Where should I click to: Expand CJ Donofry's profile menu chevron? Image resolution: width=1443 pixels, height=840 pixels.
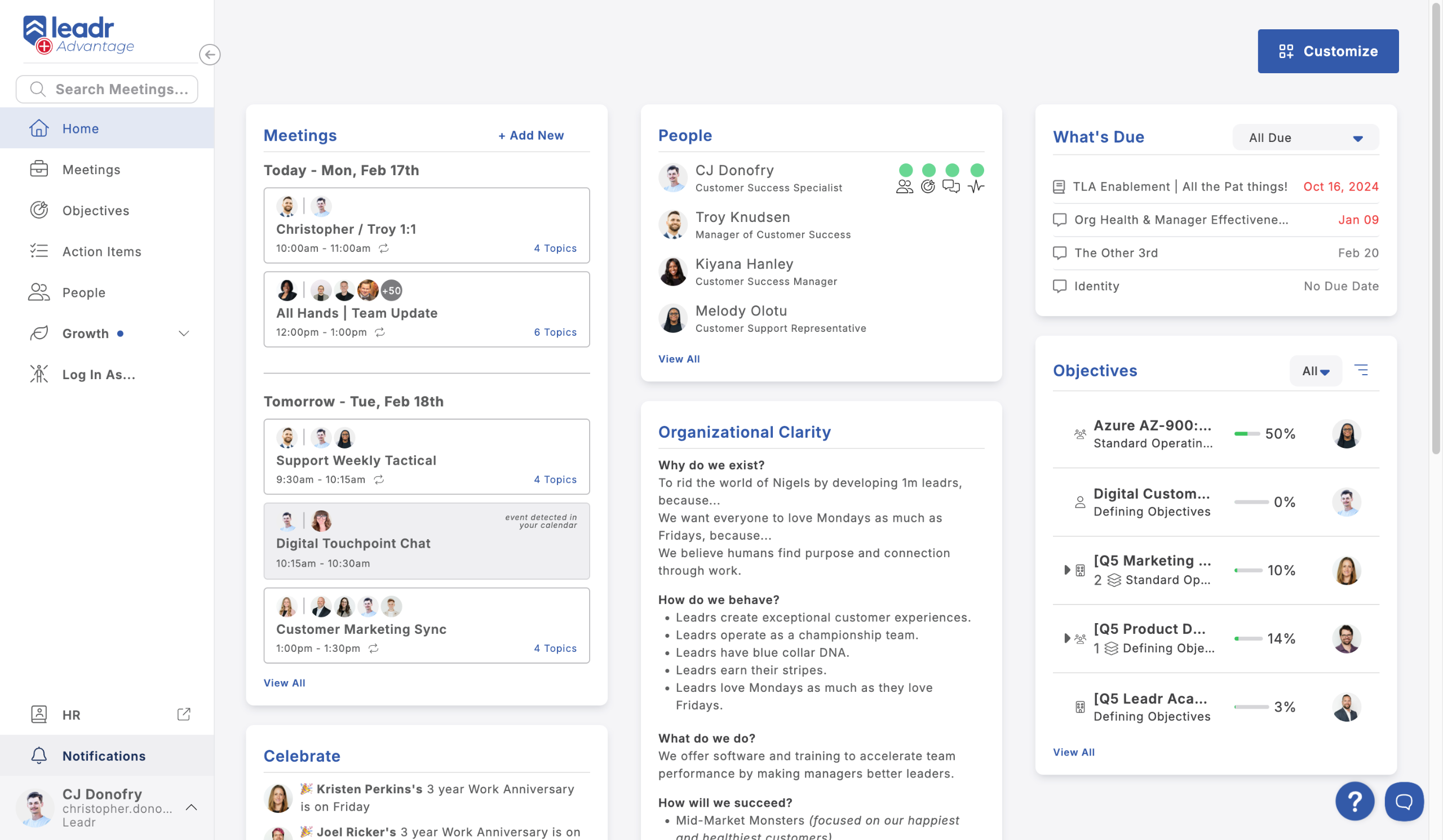pyautogui.click(x=191, y=807)
